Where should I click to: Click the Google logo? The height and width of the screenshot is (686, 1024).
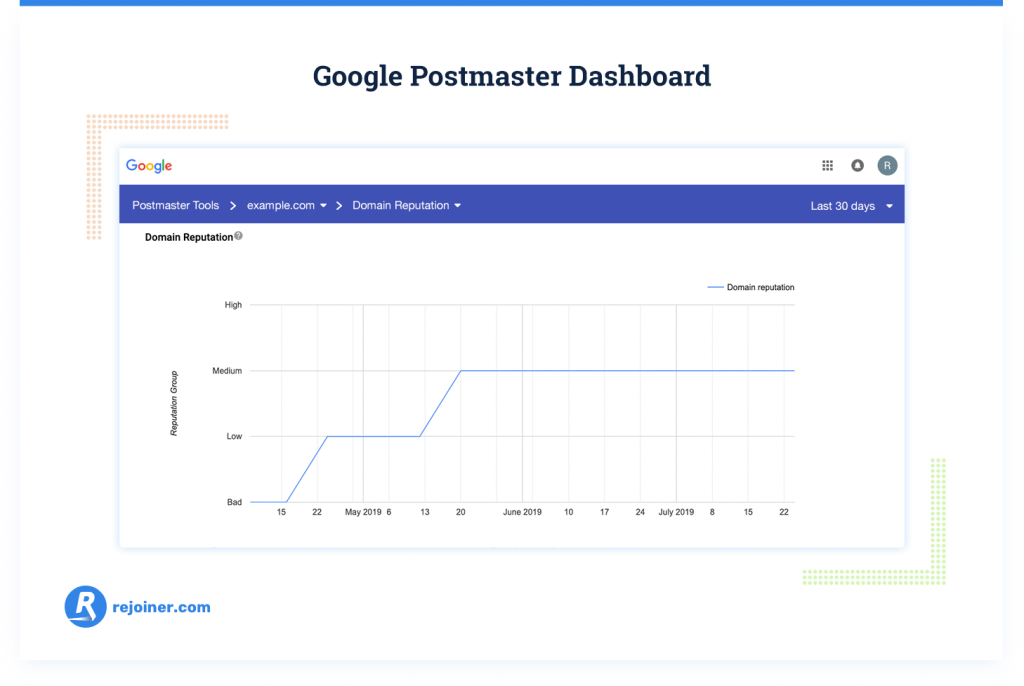tap(149, 165)
